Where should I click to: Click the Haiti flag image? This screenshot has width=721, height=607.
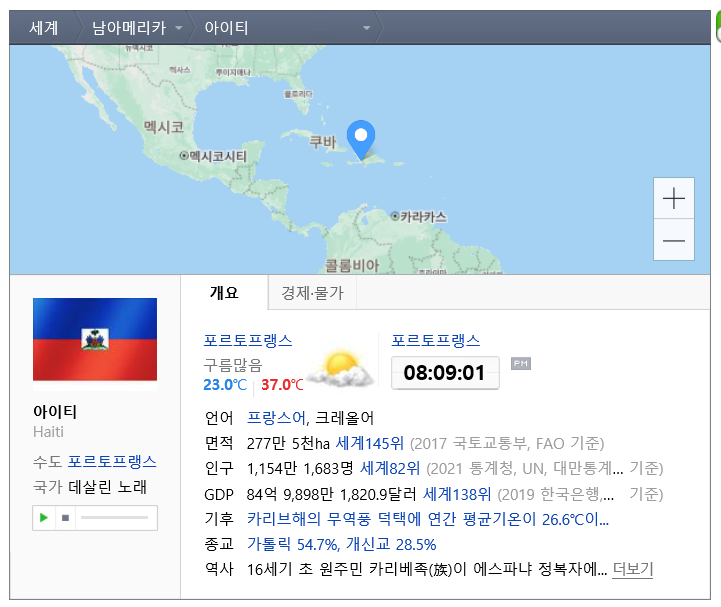click(x=95, y=339)
